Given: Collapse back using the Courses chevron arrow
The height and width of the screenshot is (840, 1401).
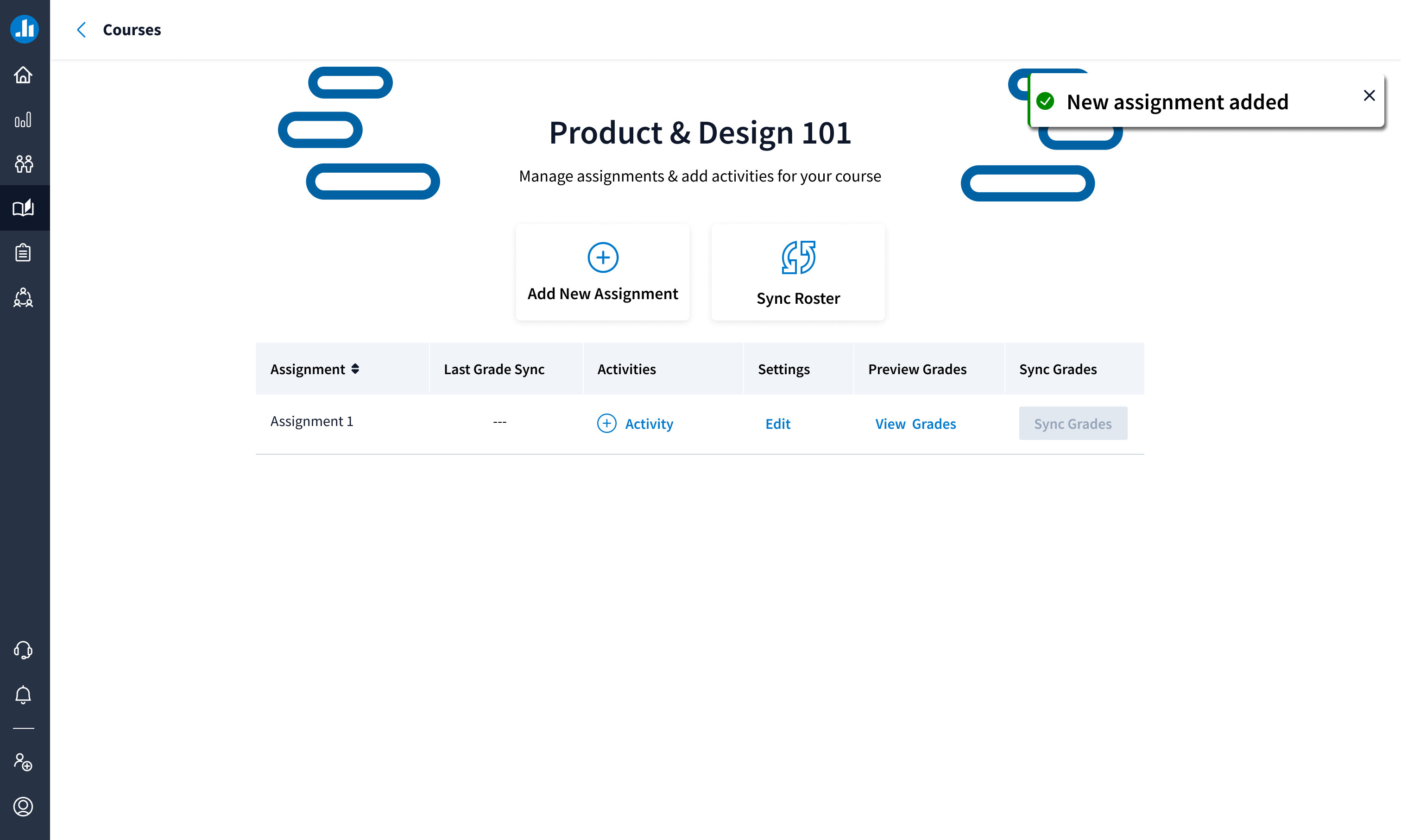Looking at the screenshot, I should point(82,30).
